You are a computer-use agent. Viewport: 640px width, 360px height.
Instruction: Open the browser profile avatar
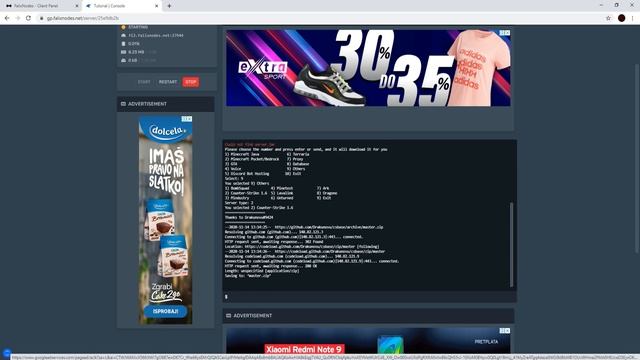click(x=621, y=18)
